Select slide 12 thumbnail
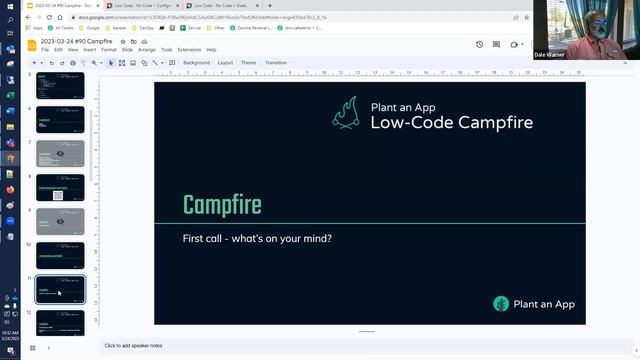 pyautogui.click(x=60, y=323)
